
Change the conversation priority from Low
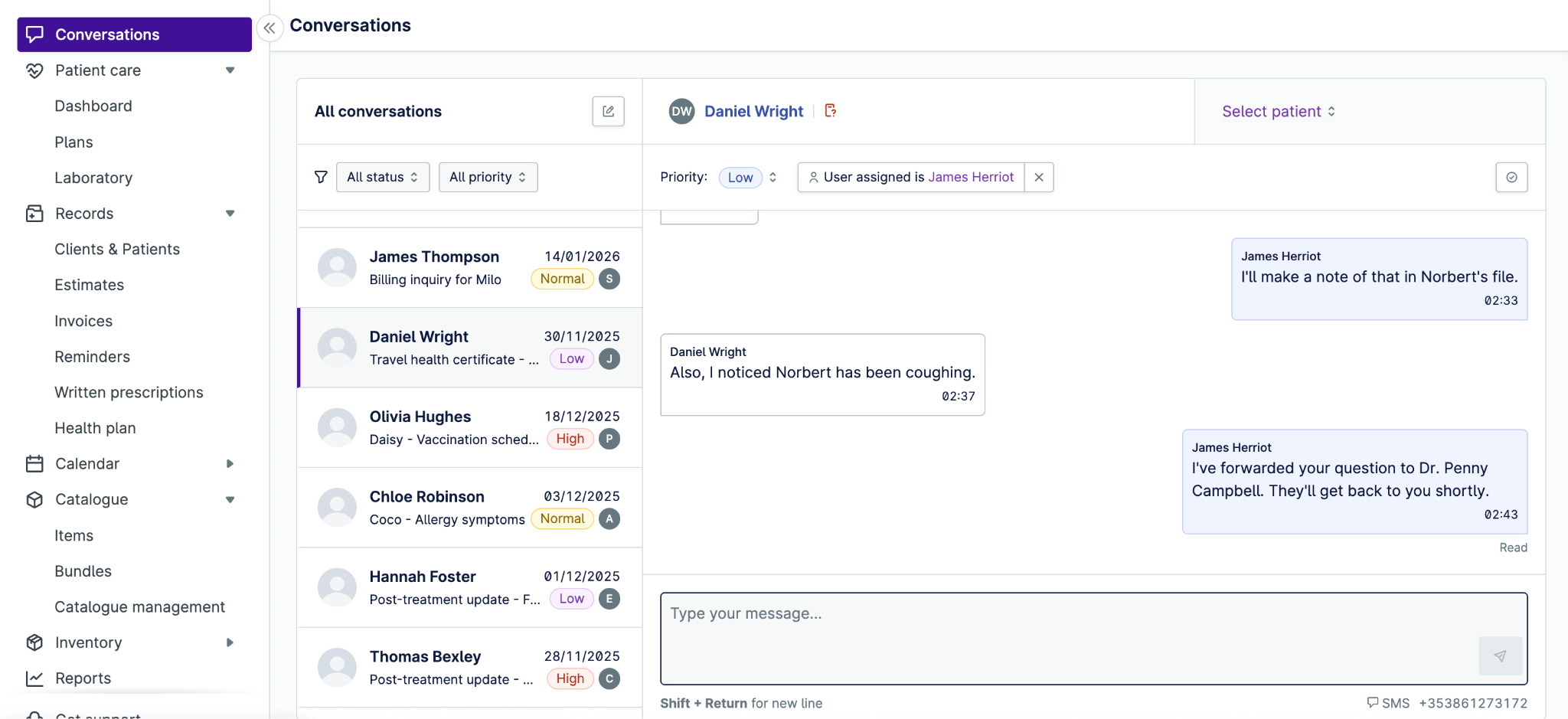(749, 178)
